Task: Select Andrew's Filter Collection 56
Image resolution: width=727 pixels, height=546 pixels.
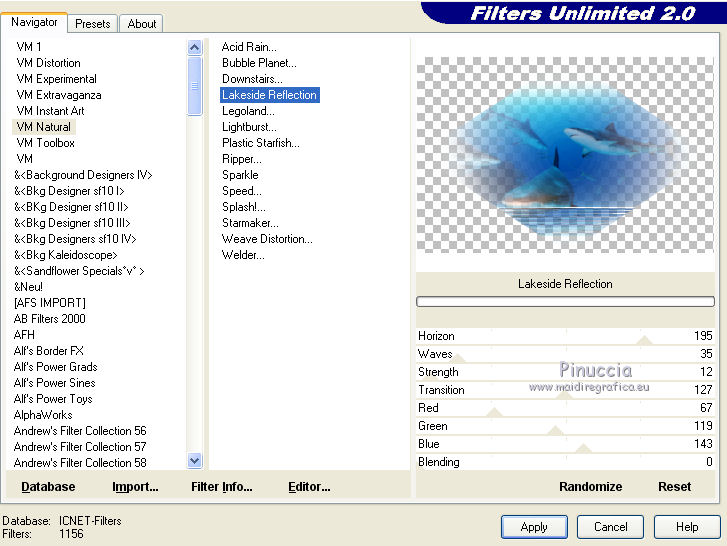Action: coord(80,431)
